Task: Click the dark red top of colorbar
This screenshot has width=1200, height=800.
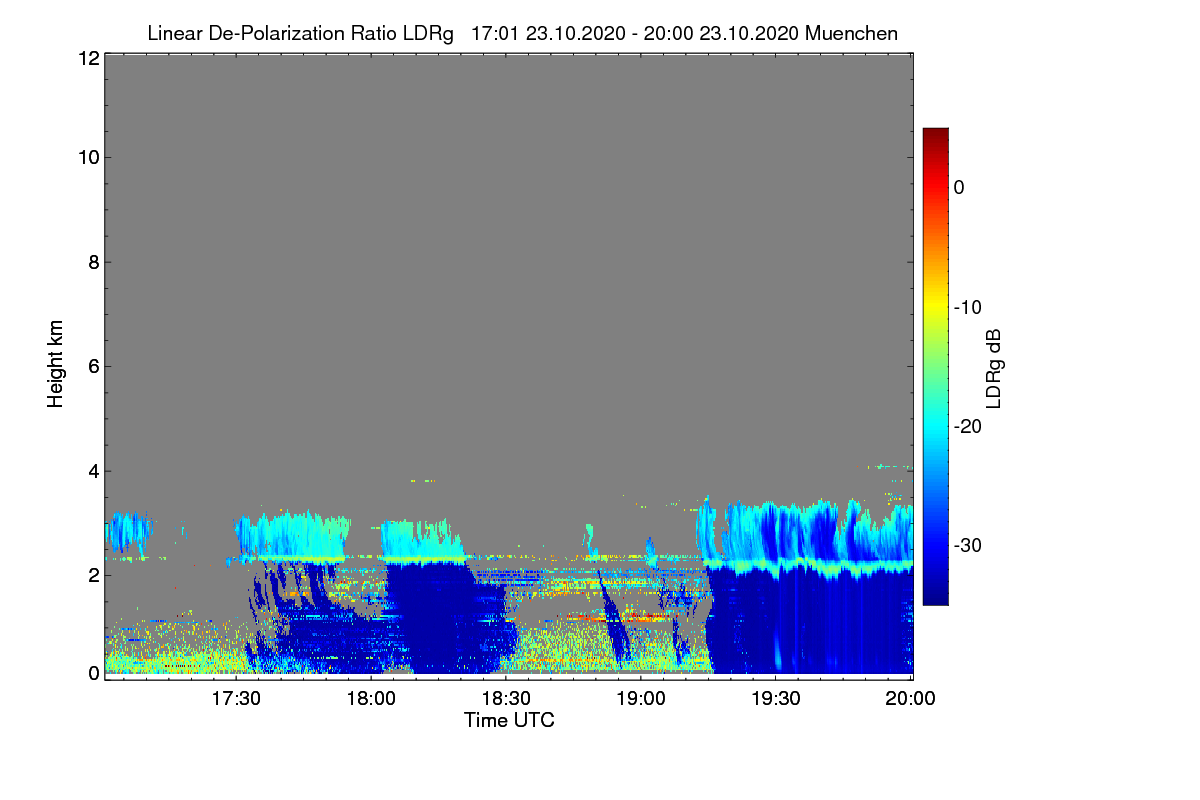Action: (x=935, y=136)
